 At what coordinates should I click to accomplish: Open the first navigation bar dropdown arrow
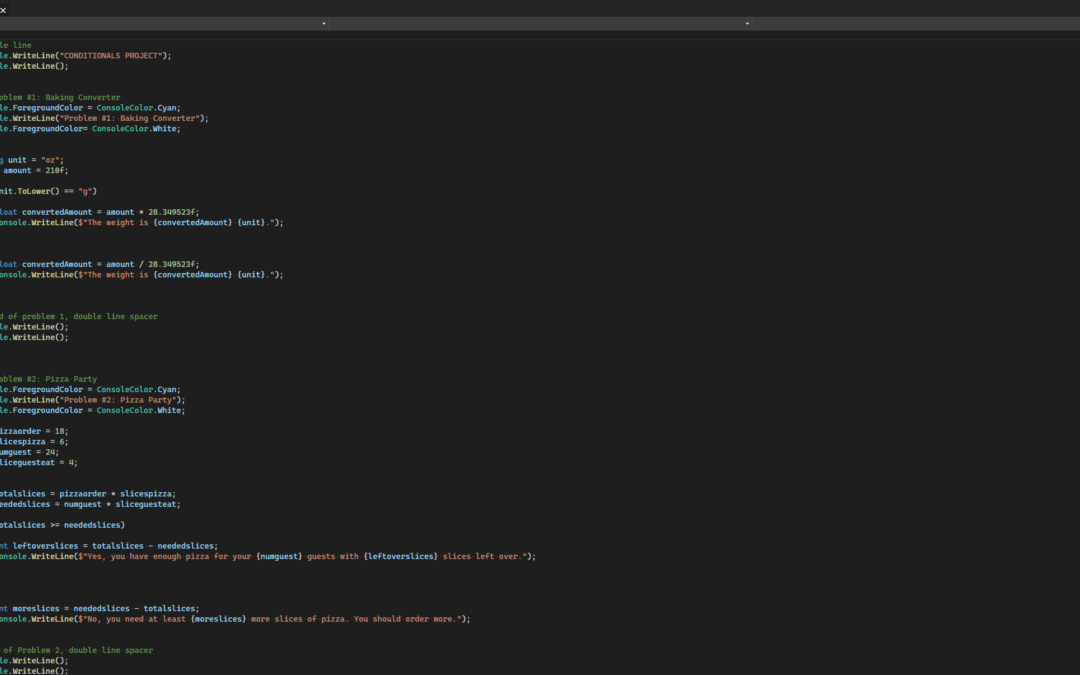point(324,23)
